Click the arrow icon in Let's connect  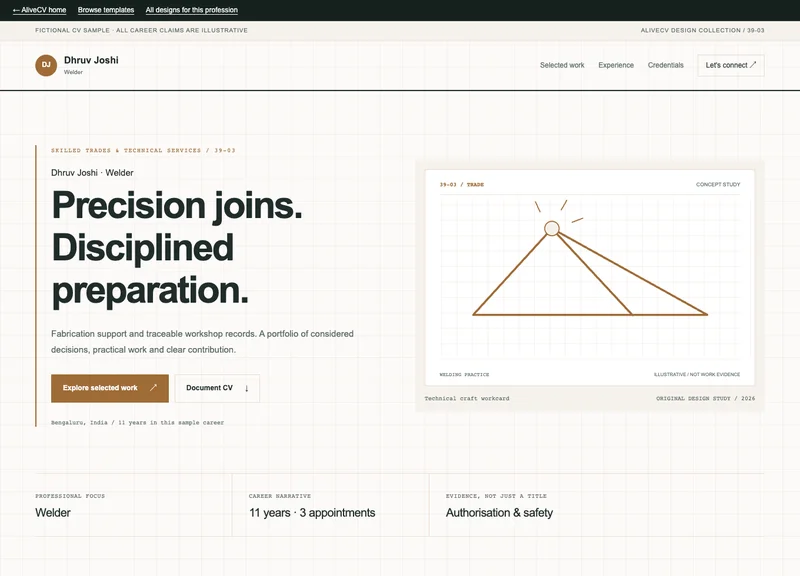coord(753,65)
